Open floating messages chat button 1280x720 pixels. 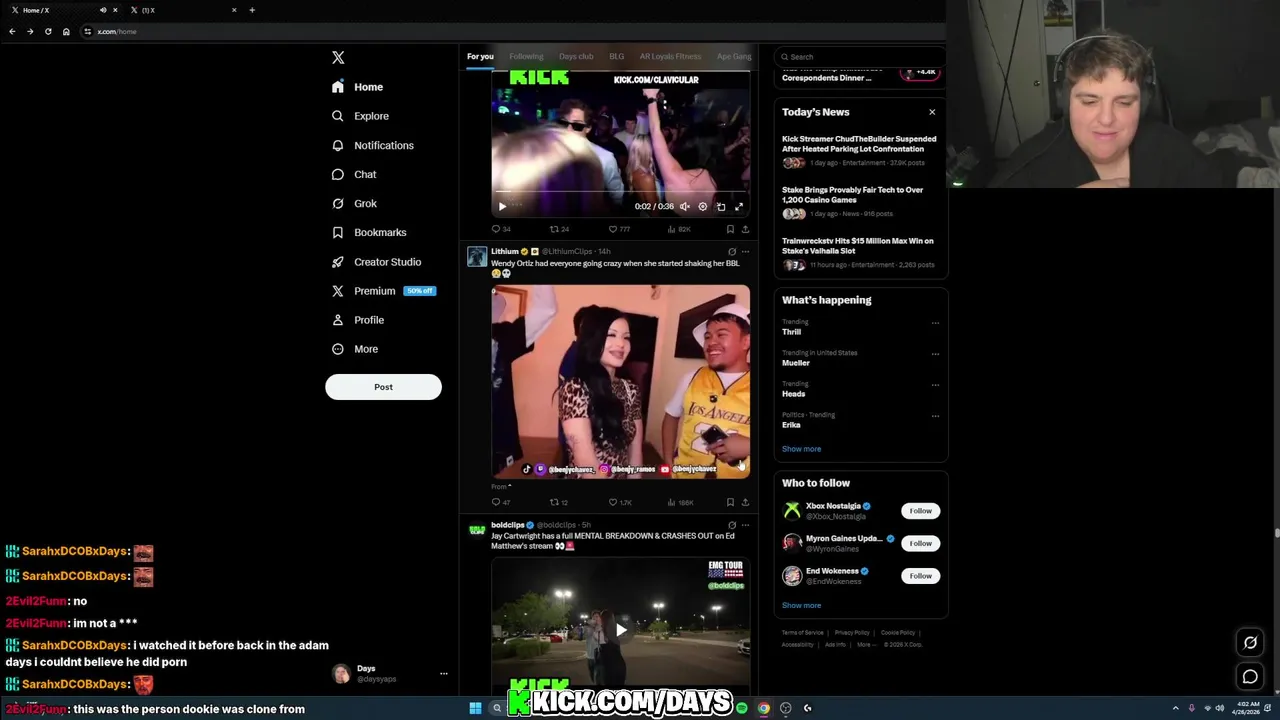click(x=1250, y=677)
